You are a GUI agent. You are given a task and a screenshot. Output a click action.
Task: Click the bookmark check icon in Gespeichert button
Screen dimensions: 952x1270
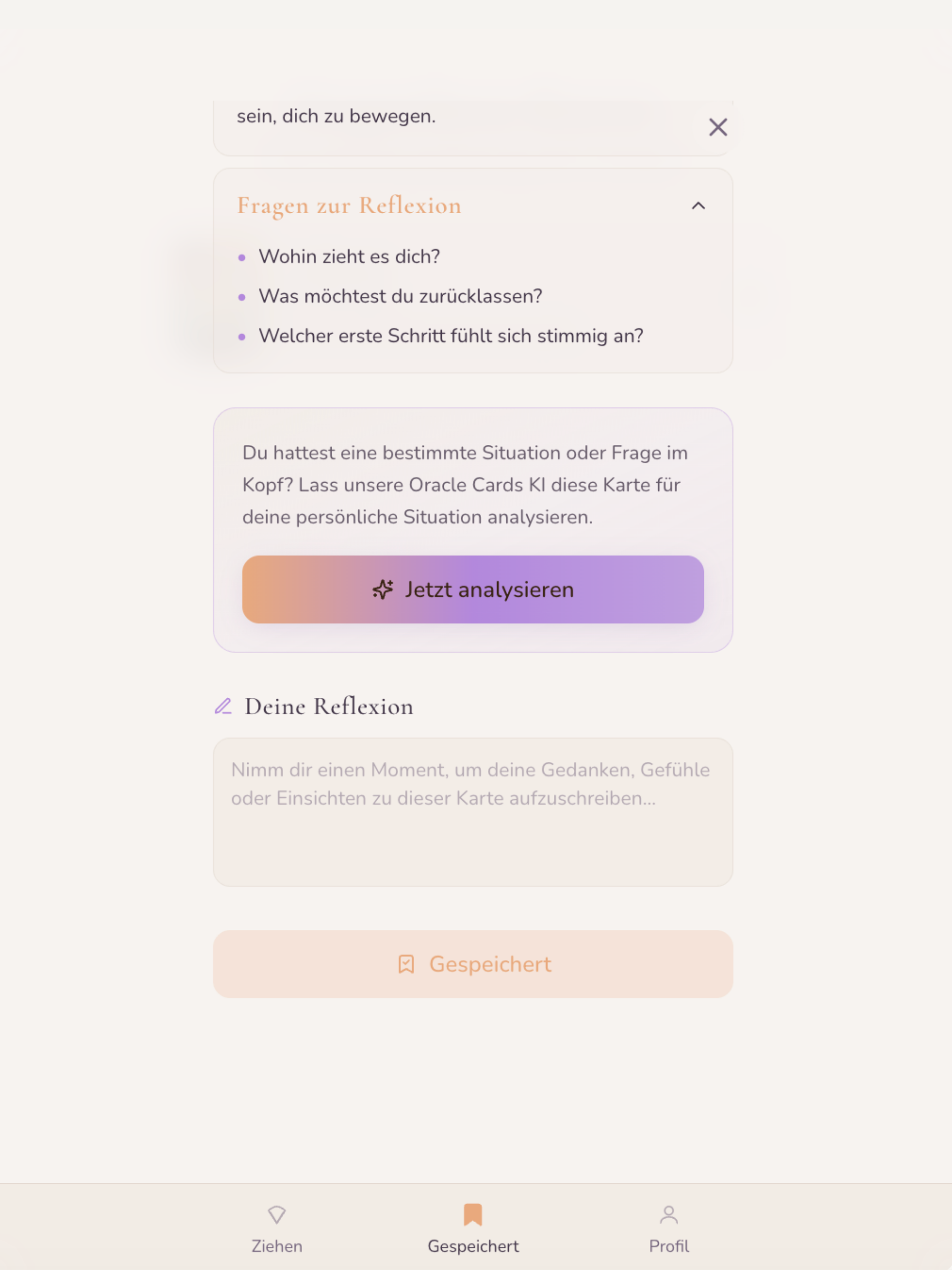click(x=406, y=964)
